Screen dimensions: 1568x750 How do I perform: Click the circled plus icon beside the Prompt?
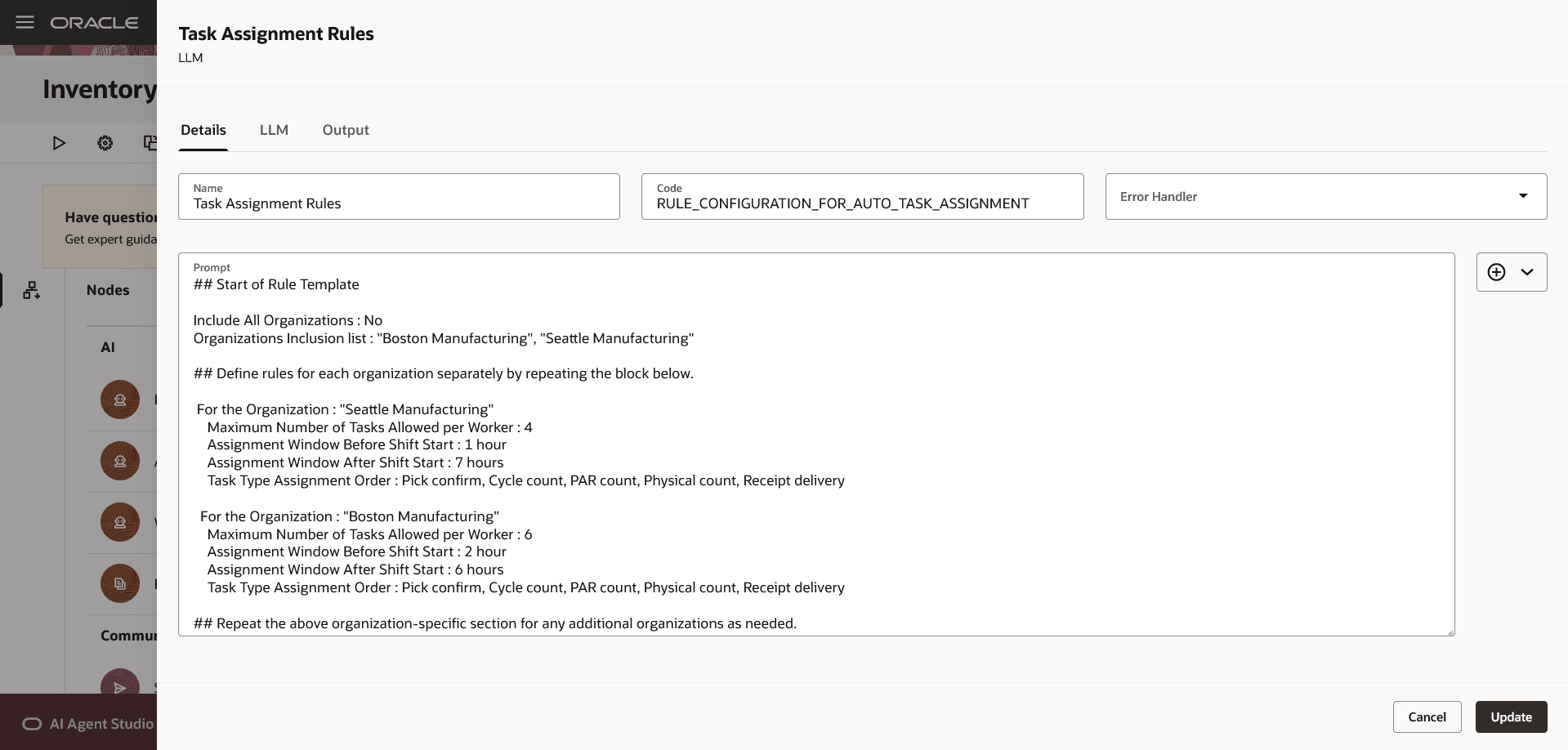[1496, 272]
